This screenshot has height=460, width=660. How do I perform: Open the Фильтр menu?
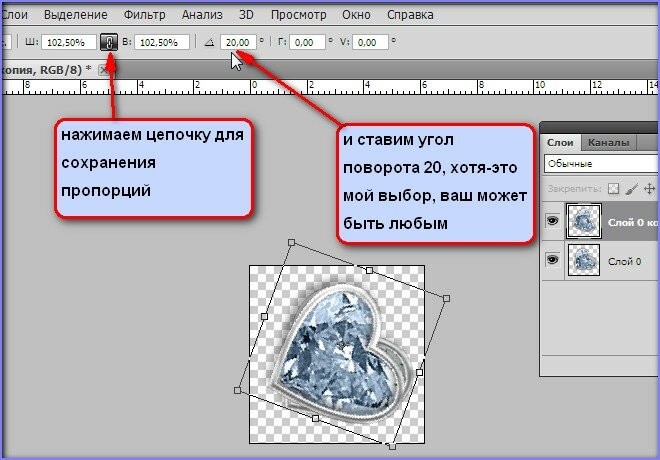pyautogui.click(x=145, y=16)
